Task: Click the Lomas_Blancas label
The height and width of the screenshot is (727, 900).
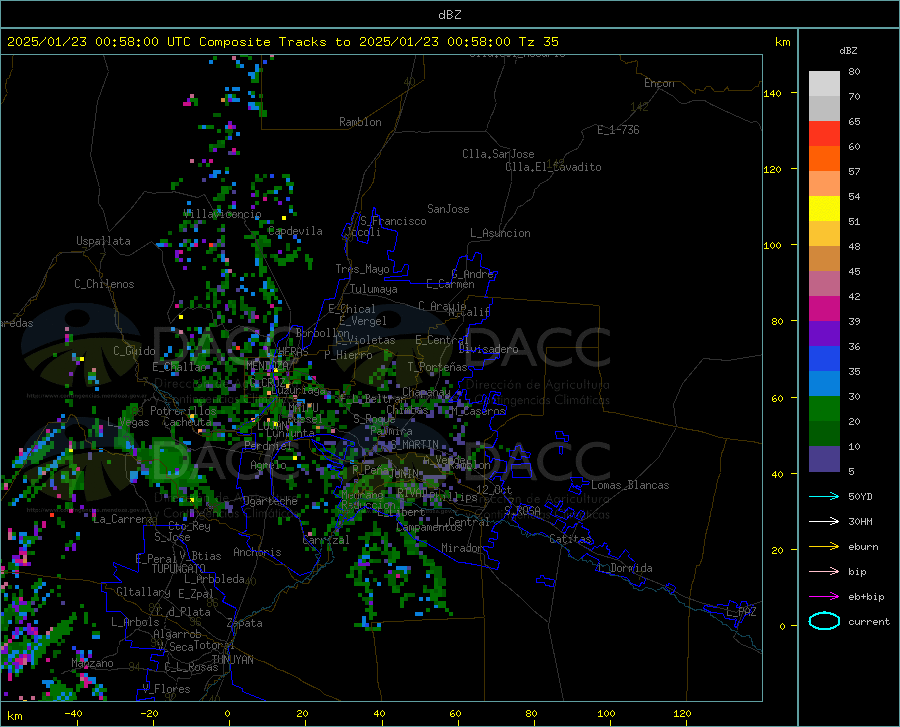Action: click(630, 485)
